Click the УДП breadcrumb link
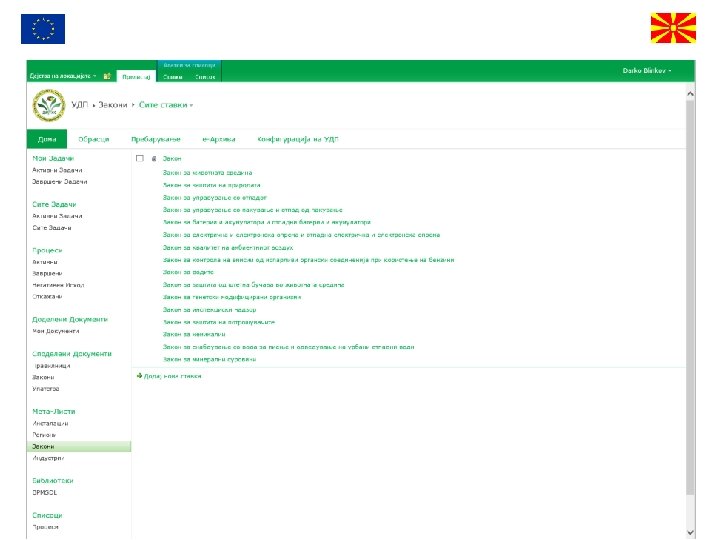 (x=79, y=105)
